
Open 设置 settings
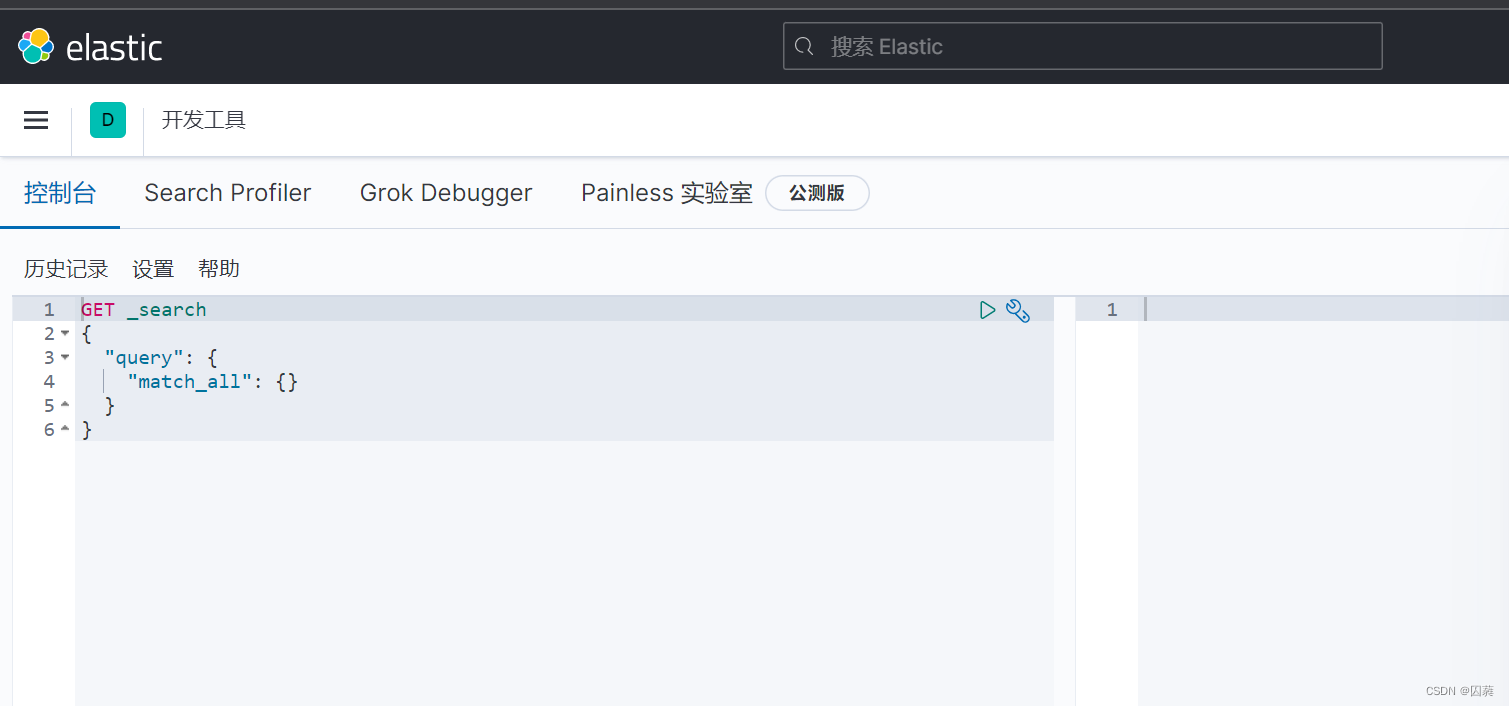point(153,269)
